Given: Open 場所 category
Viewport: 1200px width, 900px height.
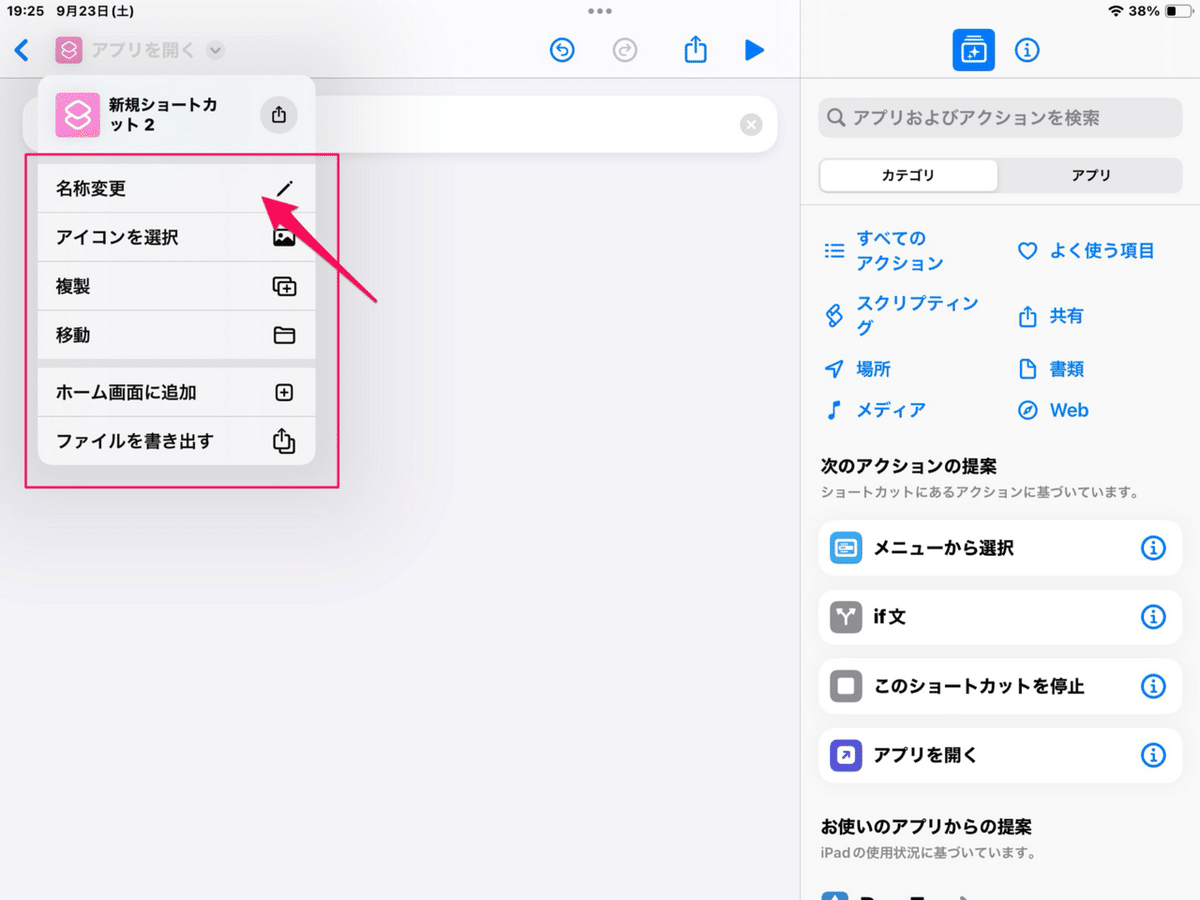Looking at the screenshot, I should click(857, 369).
